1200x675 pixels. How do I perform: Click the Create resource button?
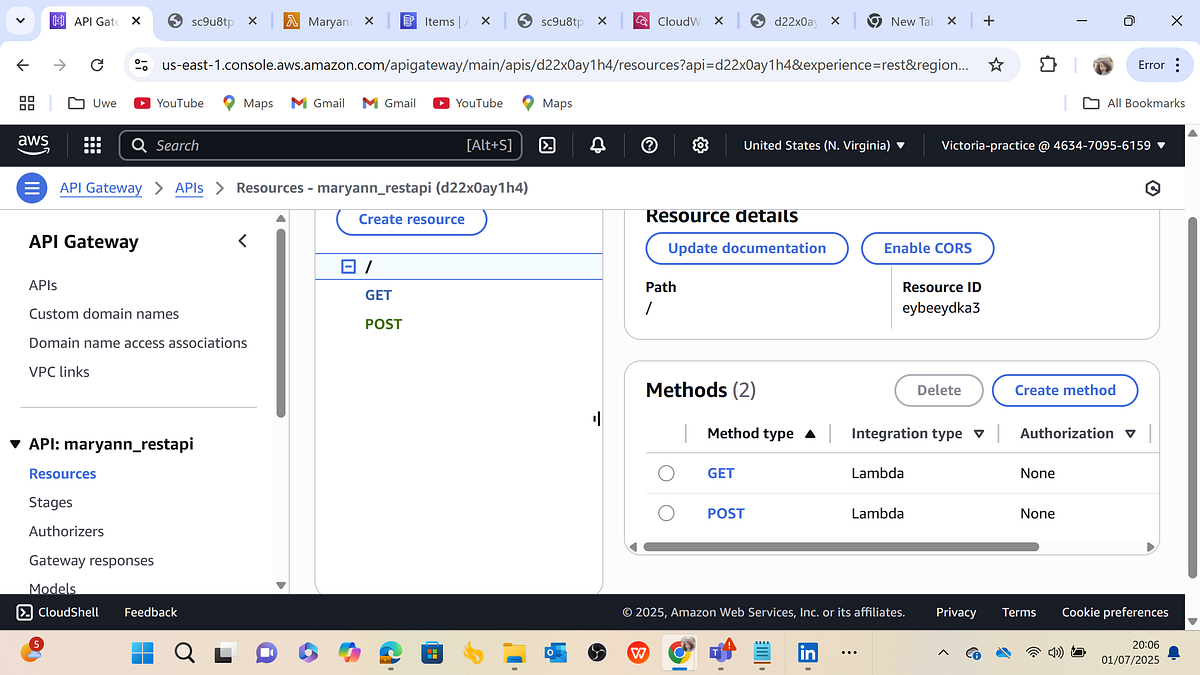[x=411, y=219]
